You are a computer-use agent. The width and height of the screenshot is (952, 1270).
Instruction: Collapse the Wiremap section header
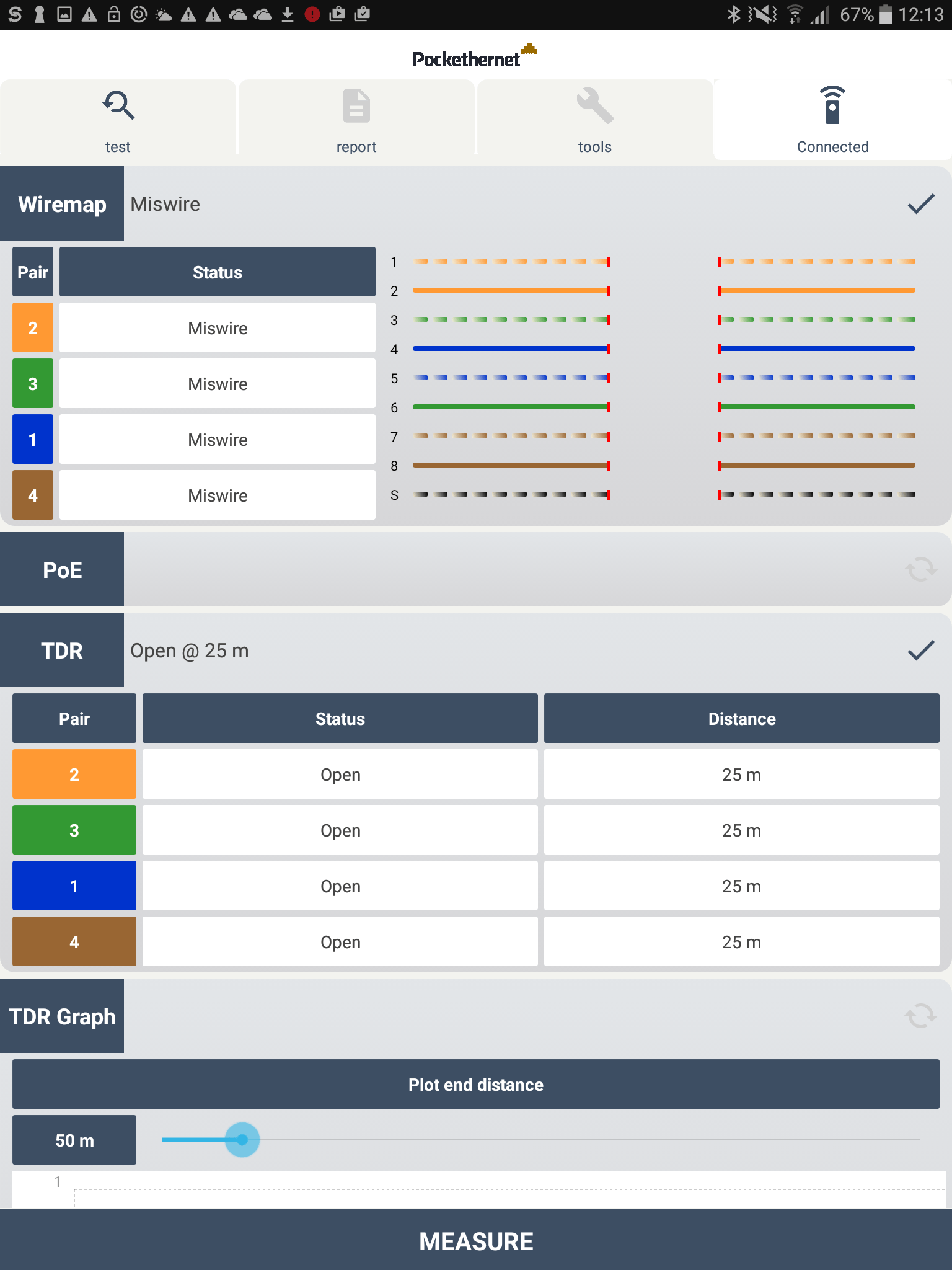[x=62, y=203]
